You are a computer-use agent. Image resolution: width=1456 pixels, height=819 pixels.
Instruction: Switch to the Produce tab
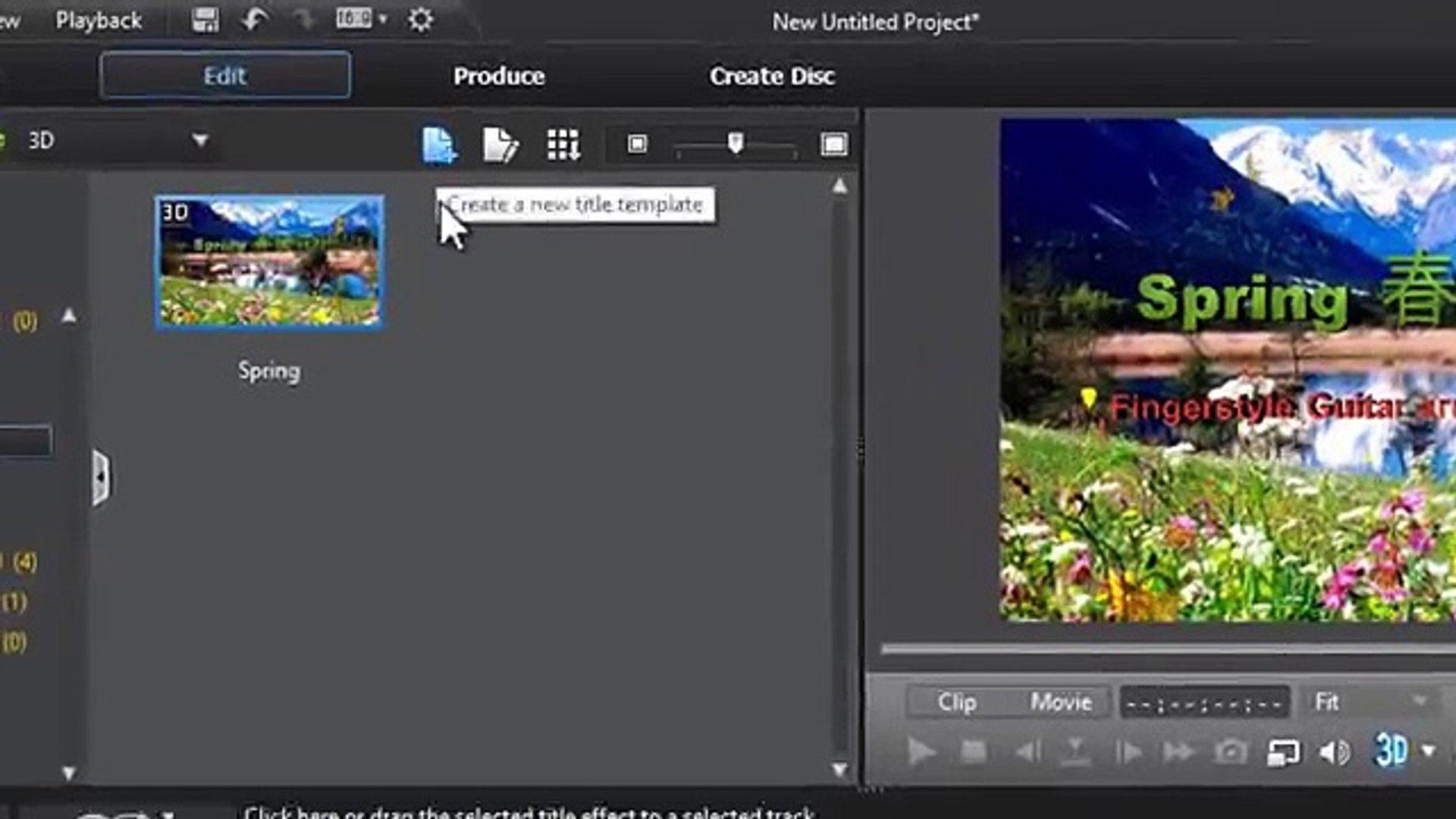pyautogui.click(x=499, y=76)
